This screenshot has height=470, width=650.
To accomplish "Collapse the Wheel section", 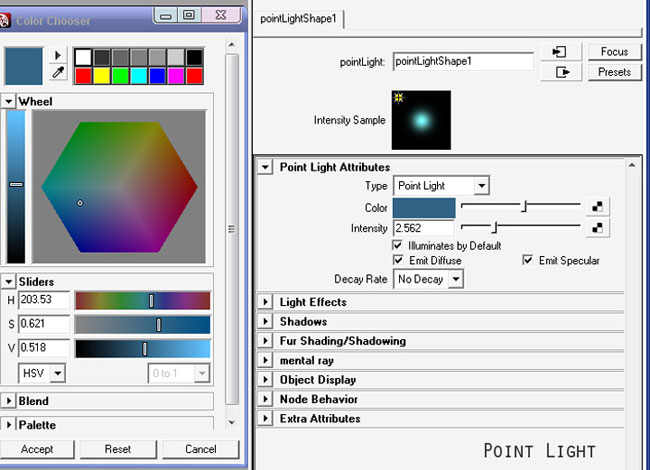I will coord(8,101).
